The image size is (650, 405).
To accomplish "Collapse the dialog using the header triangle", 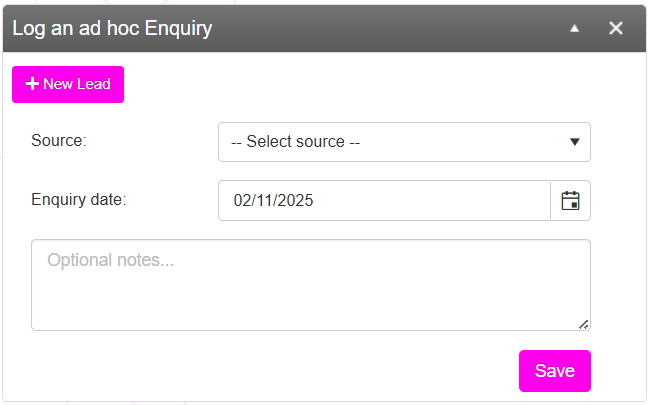I will [x=574, y=28].
